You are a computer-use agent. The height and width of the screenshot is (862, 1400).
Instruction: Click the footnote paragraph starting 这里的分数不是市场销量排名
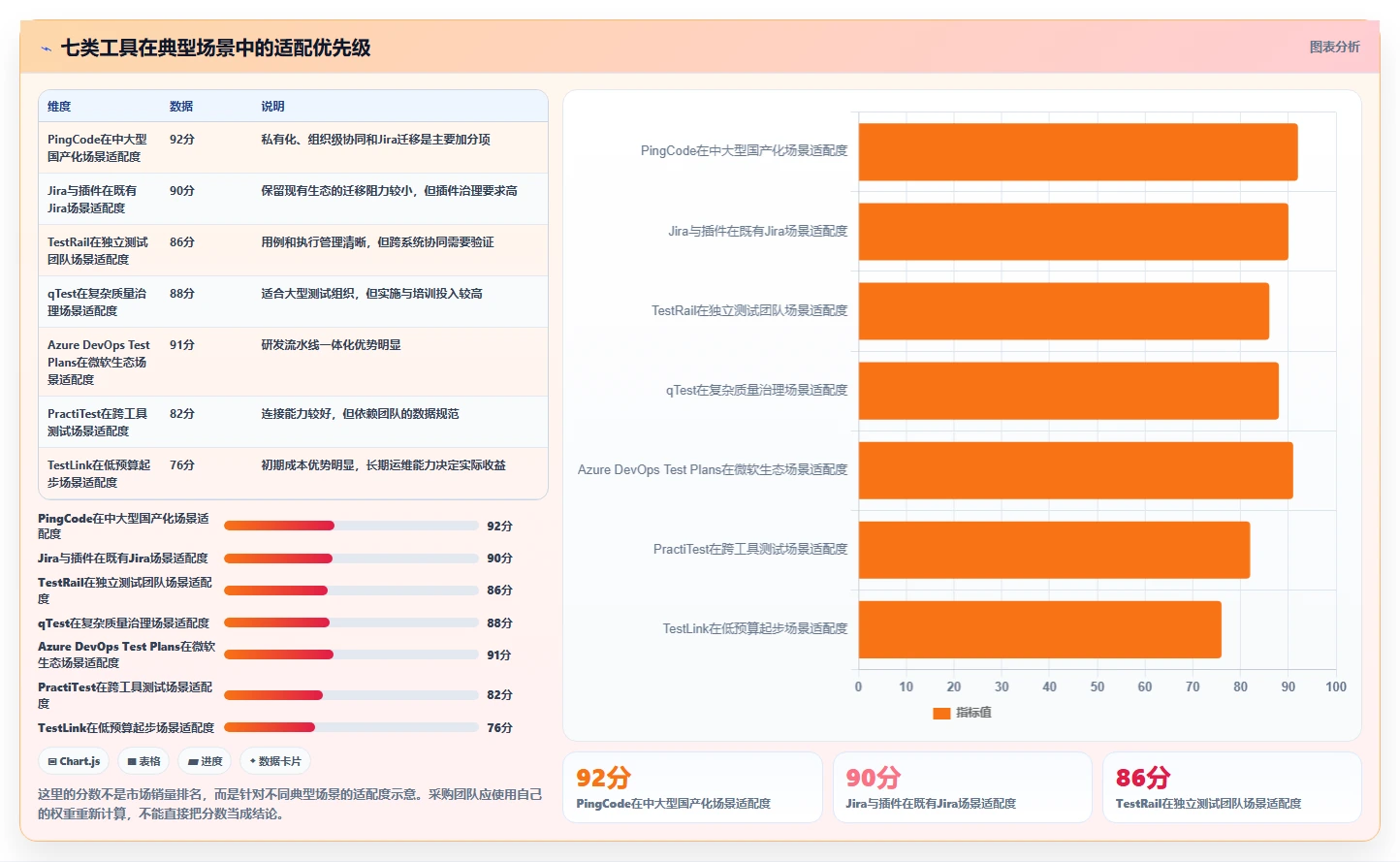290,804
